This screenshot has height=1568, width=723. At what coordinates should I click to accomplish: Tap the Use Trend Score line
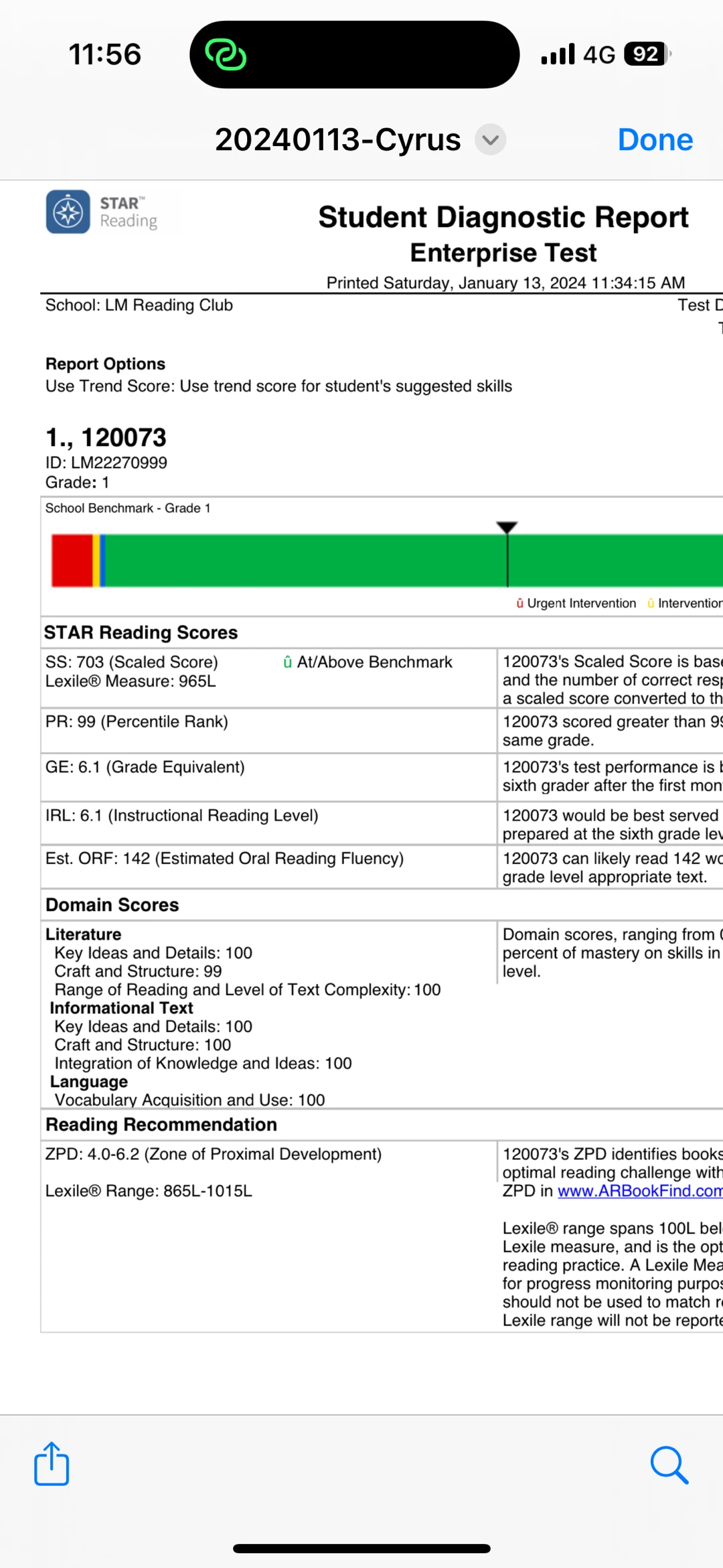(x=278, y=386)
